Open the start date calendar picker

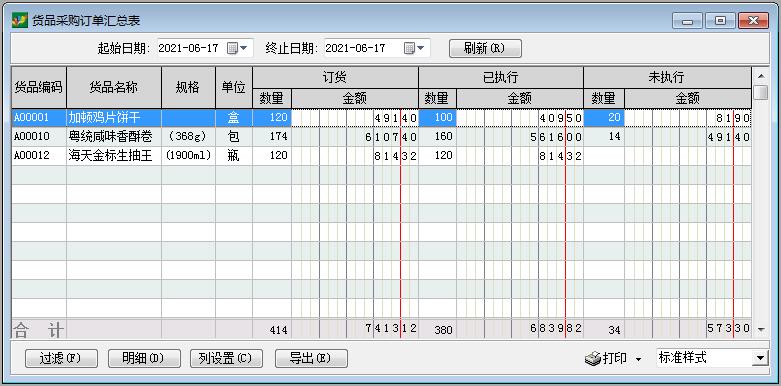coord(237,48)
